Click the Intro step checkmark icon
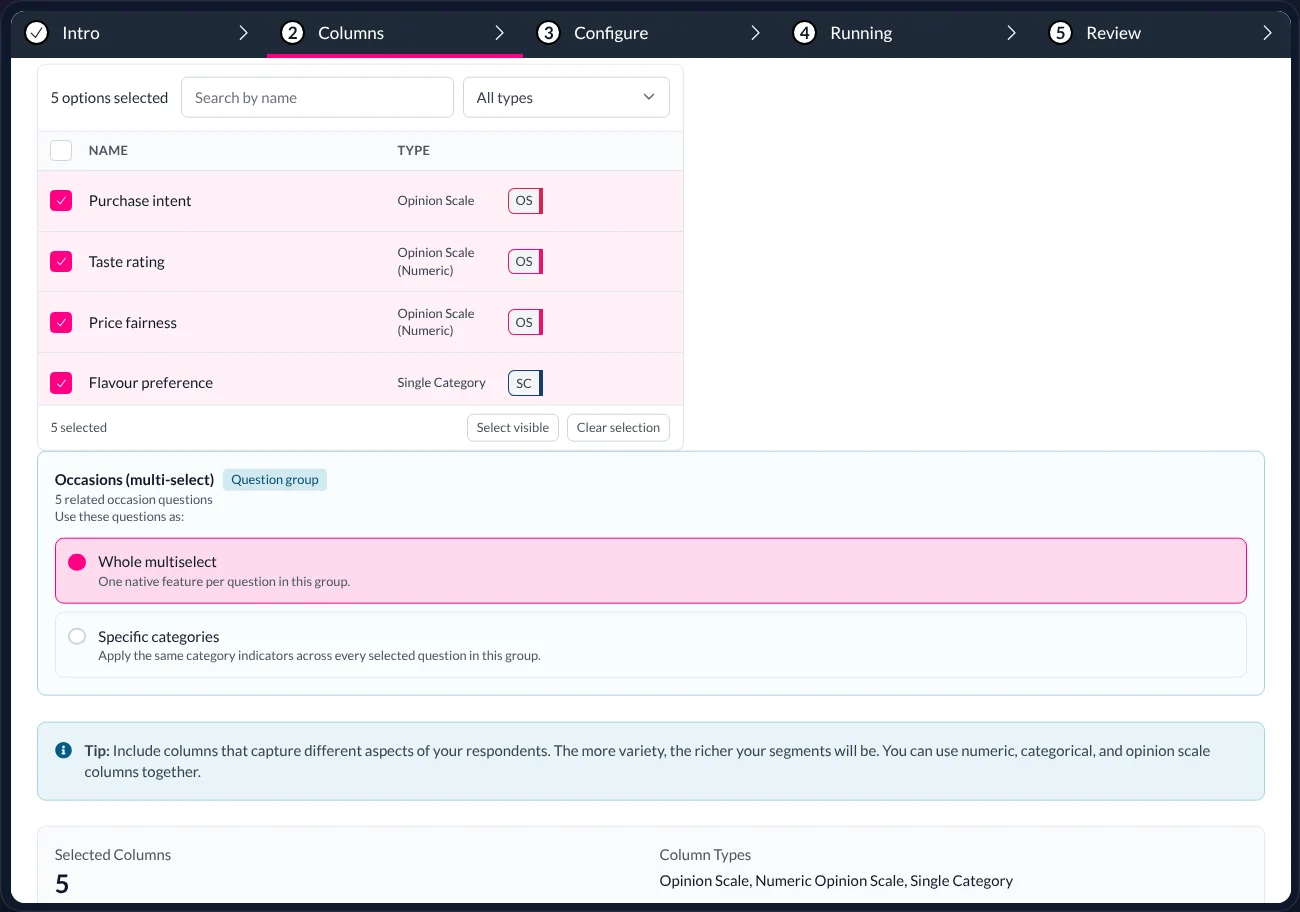1300x912 pixels. click(x=36, y=33)
